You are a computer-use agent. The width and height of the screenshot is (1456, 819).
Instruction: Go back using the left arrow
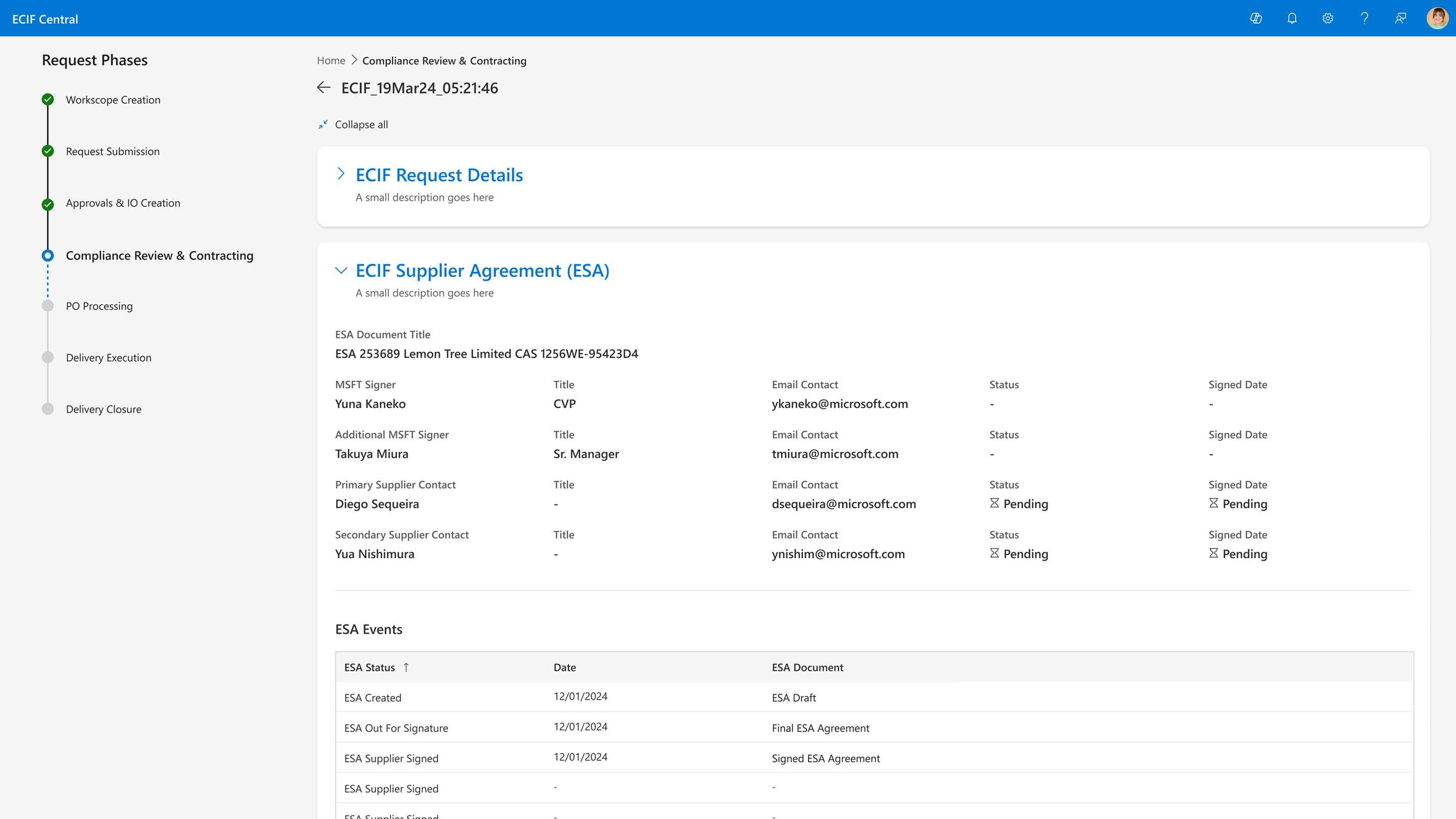point(324,87)
